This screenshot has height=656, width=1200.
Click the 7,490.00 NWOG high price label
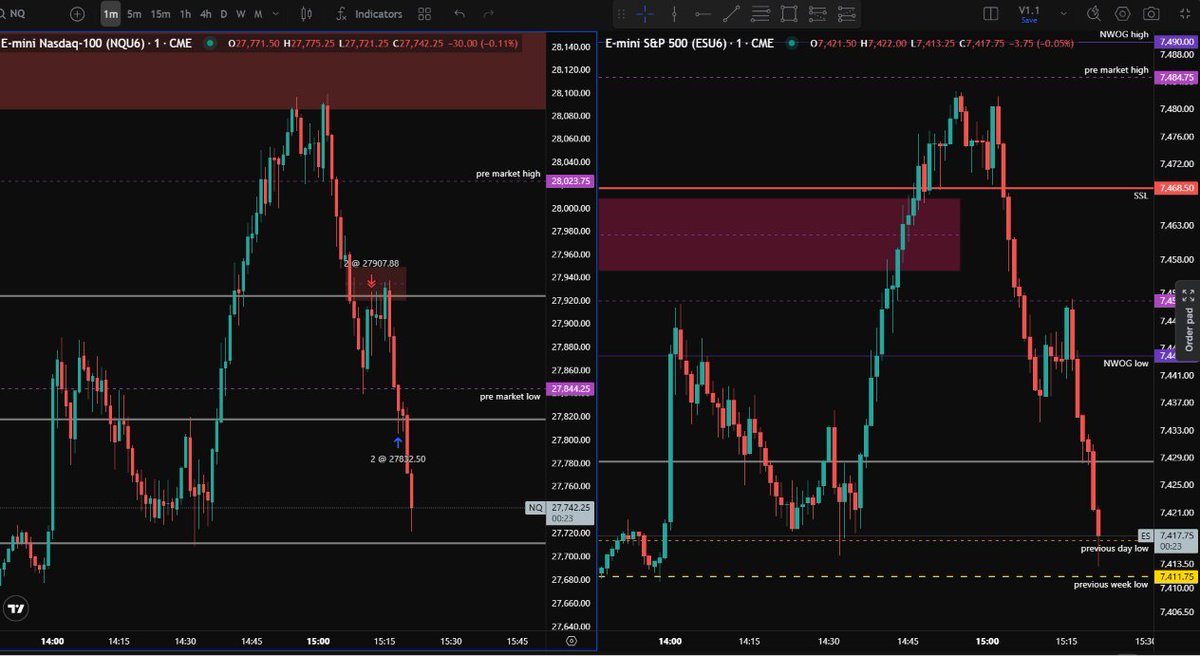point(1176,41)
